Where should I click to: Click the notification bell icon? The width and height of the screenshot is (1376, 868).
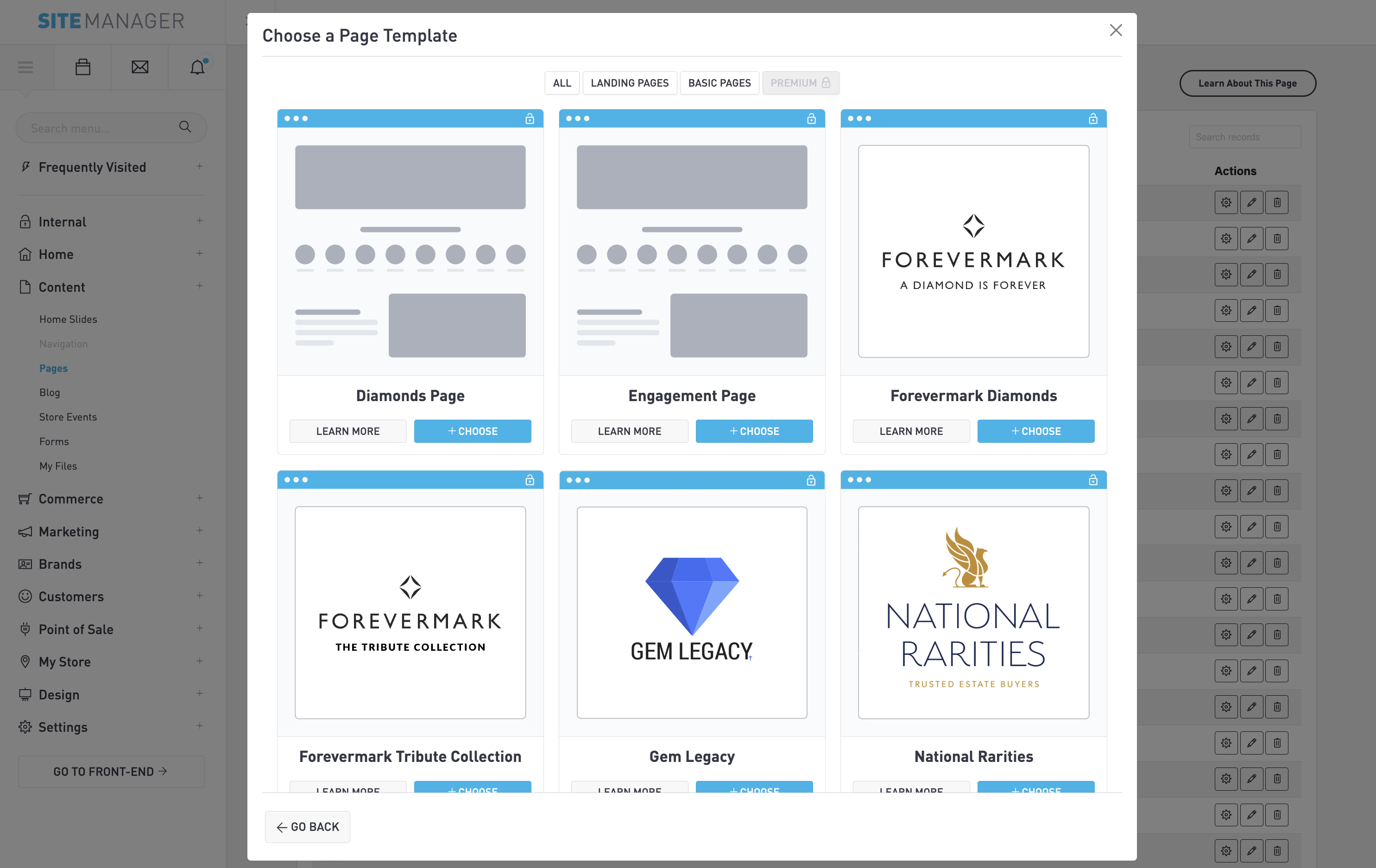(197, 67)
